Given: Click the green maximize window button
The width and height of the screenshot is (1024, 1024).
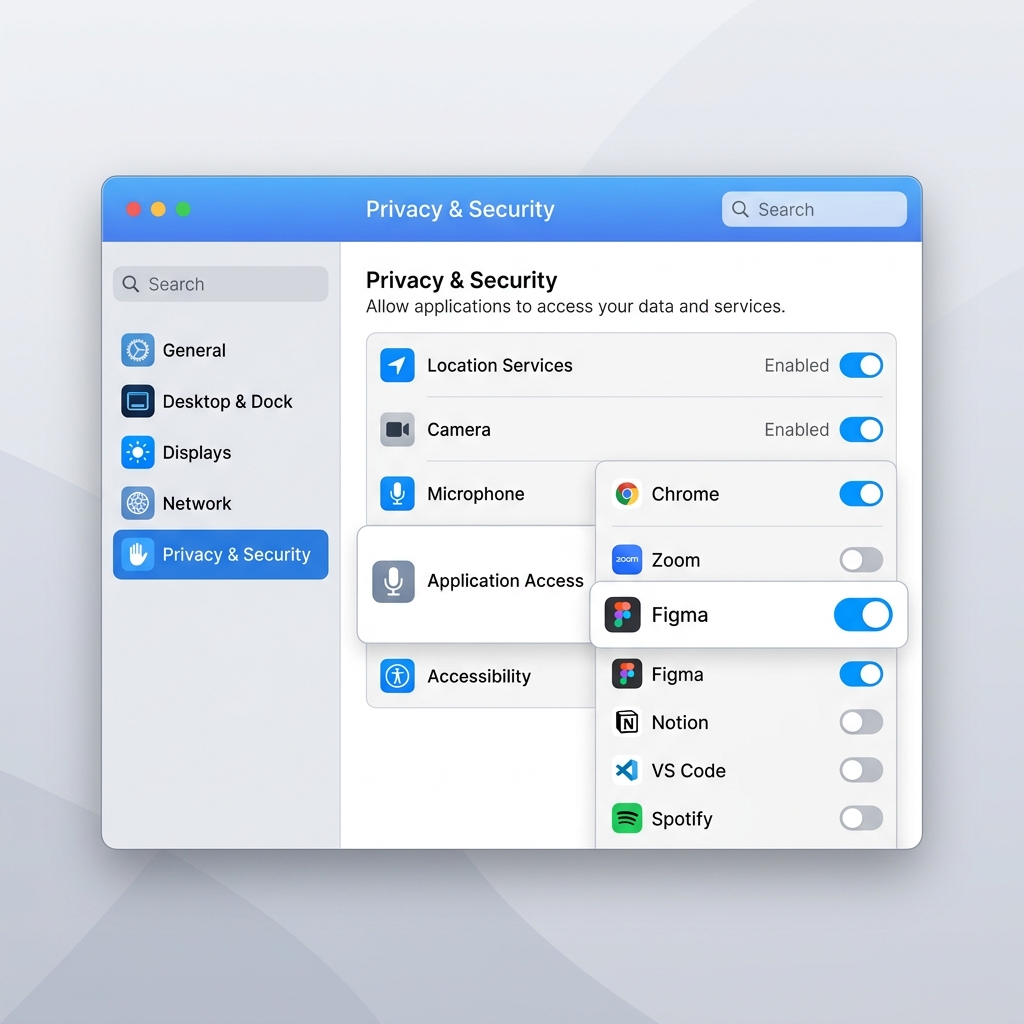Looking at the screenshot, I should click(x=184, y=209).
